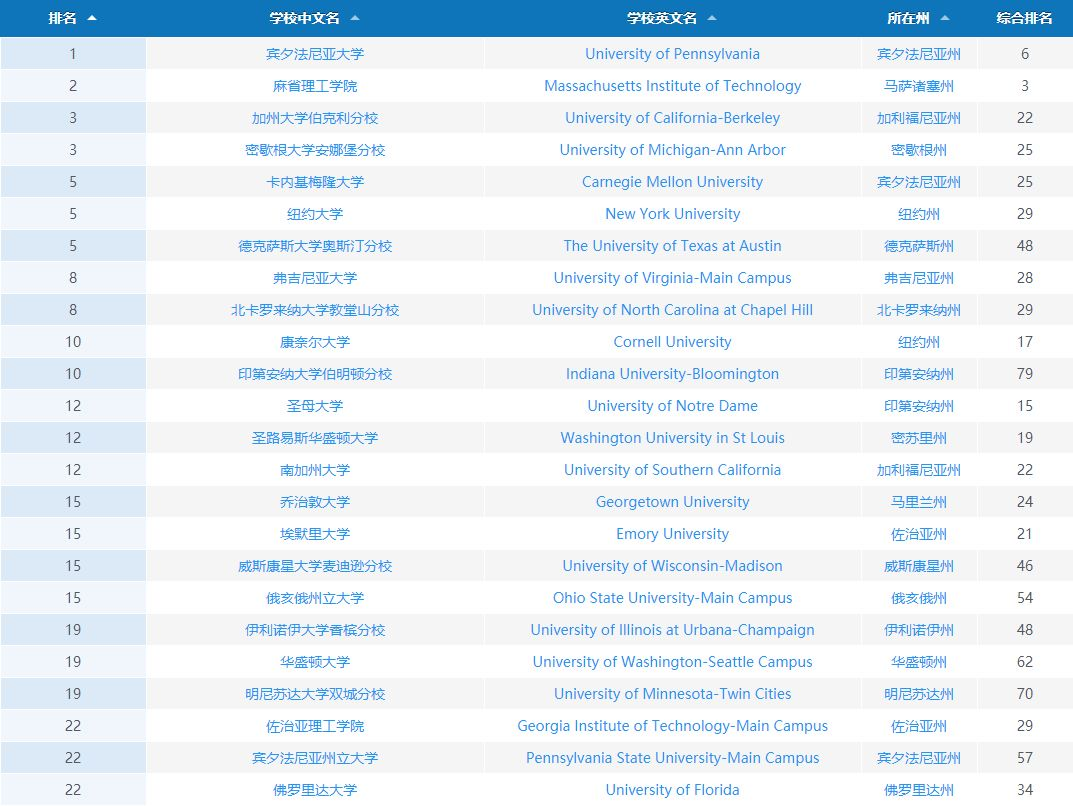Open University of Notre Dame link
The width and height of the screenshot is (1073, 806).
click(672, 406)
